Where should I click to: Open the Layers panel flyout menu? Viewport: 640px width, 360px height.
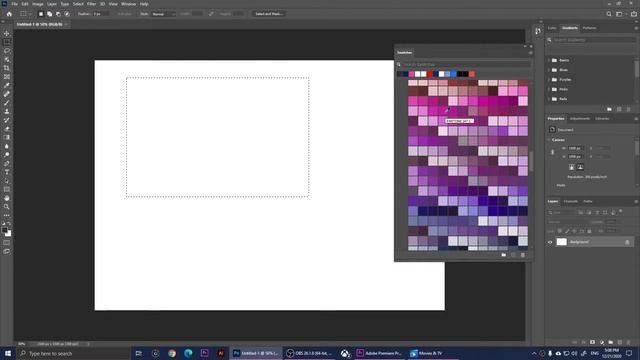(636, 201)
